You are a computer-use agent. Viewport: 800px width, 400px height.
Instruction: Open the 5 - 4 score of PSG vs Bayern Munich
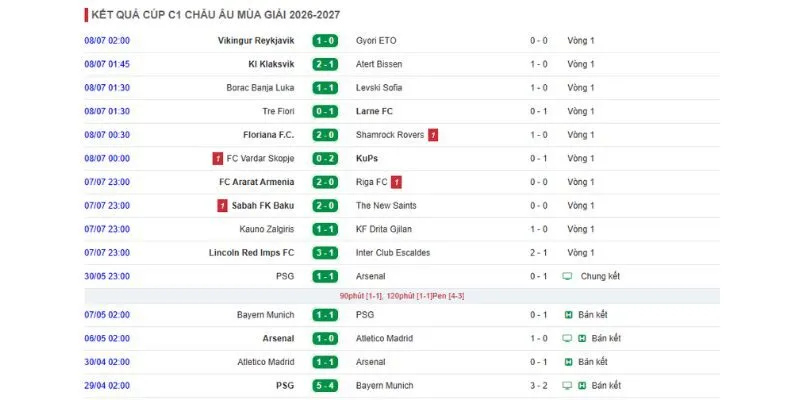[325, 385]
